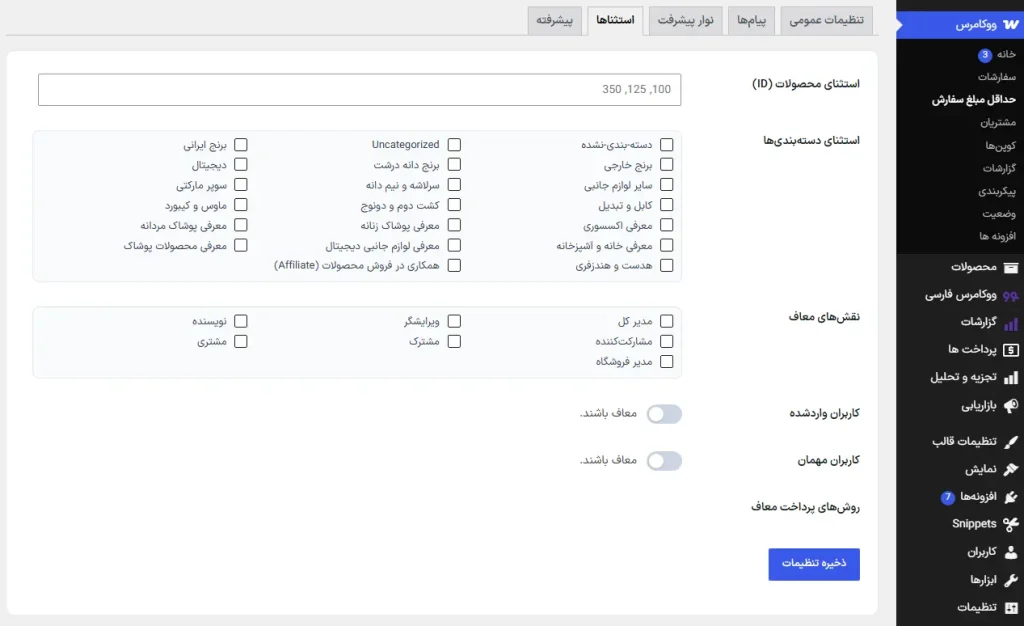The width and height of the screenshot is (1024, 626).
Task: Click the نقش‌های معاف label
Action: (x=824, y=317)
